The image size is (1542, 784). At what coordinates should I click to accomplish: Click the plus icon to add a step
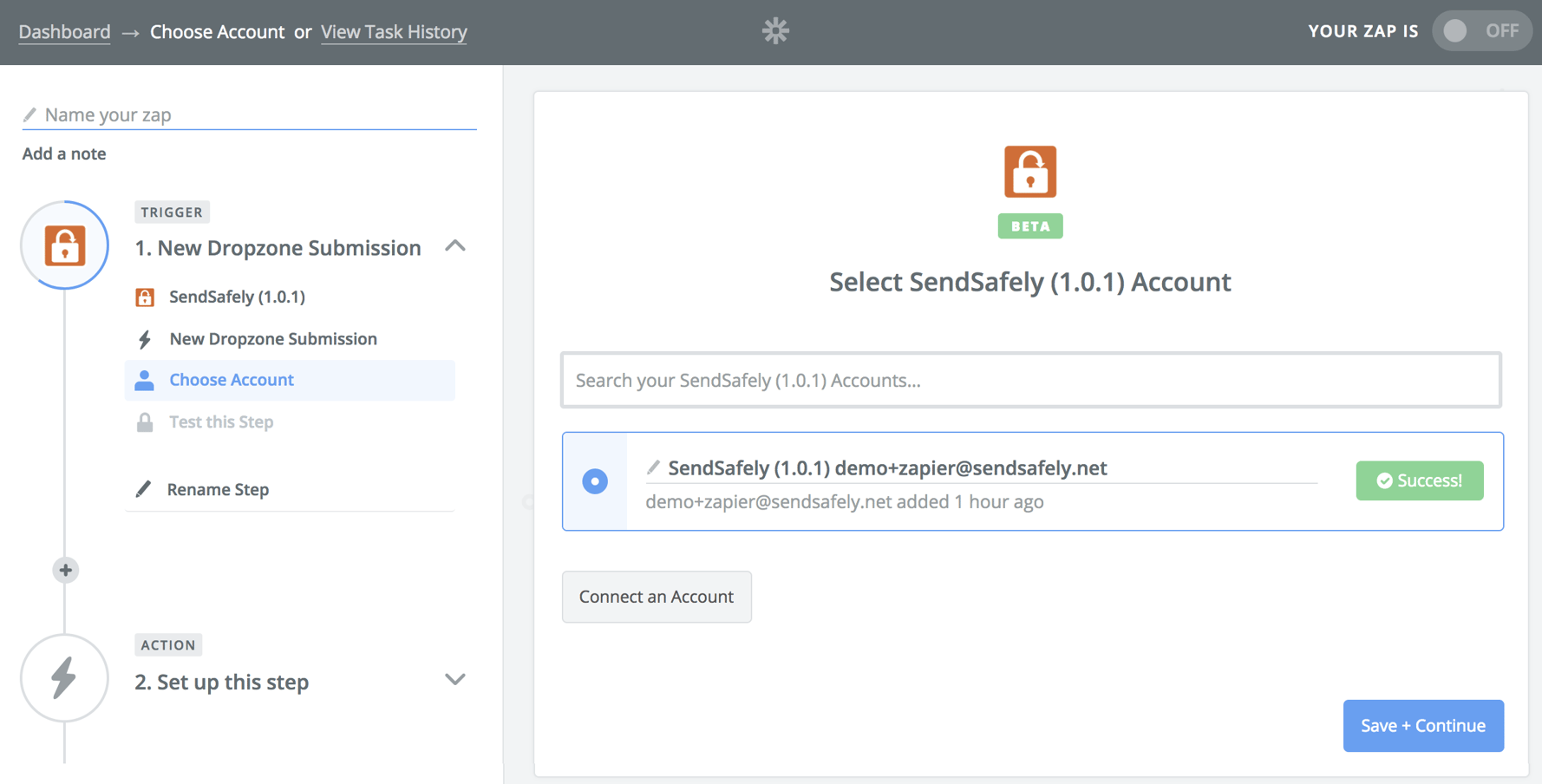(65, 570)
